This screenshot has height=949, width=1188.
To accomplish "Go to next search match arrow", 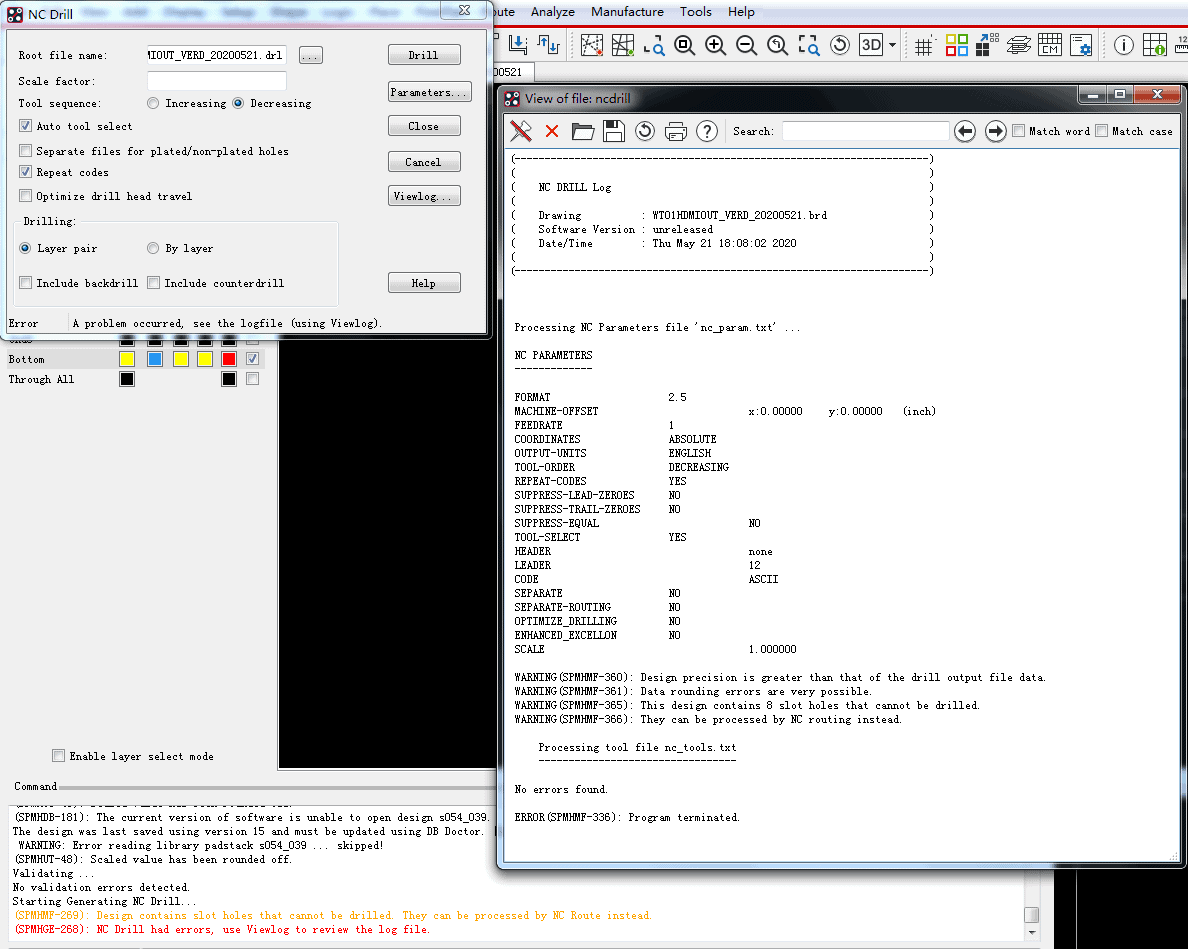I will pyautogui.click(x=996, y=131).
